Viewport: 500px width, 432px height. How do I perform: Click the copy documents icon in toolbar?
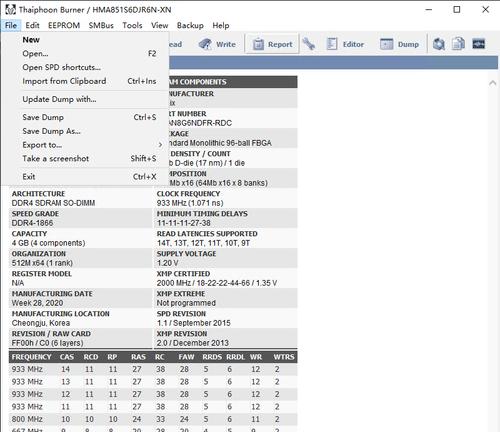point(458,44)
